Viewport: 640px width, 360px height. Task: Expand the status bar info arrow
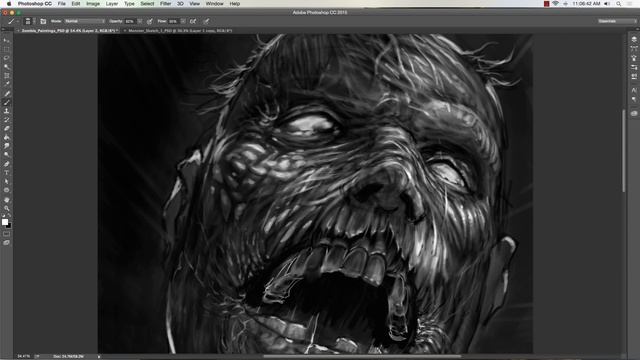(99, 356)
